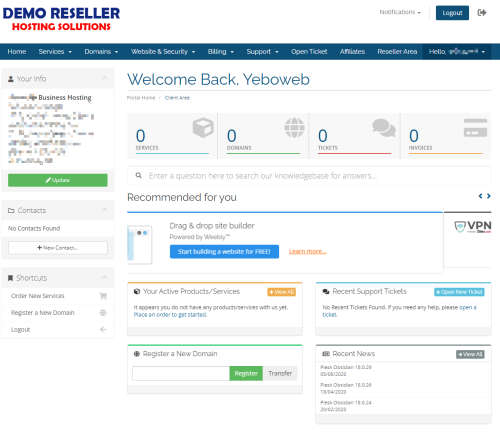Click the Demo Reseller Hosting Solutions logo
Viewport: 500px width, 440px height.
[61, 19]
